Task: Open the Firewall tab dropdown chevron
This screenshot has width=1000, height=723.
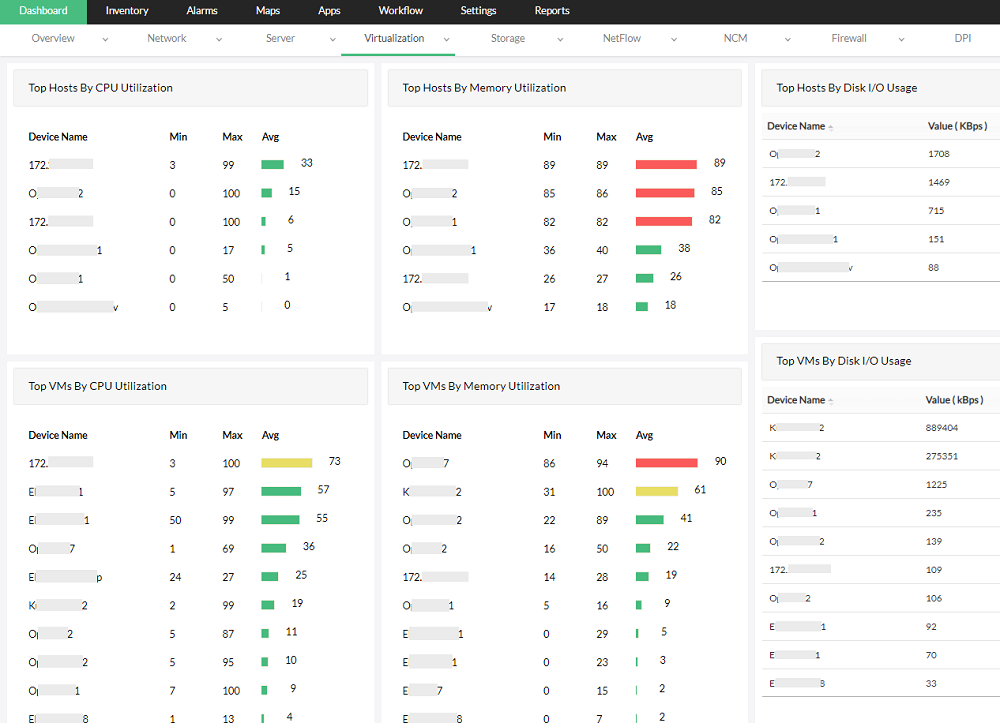Action: pyautogui.click(x=901, y=39)
